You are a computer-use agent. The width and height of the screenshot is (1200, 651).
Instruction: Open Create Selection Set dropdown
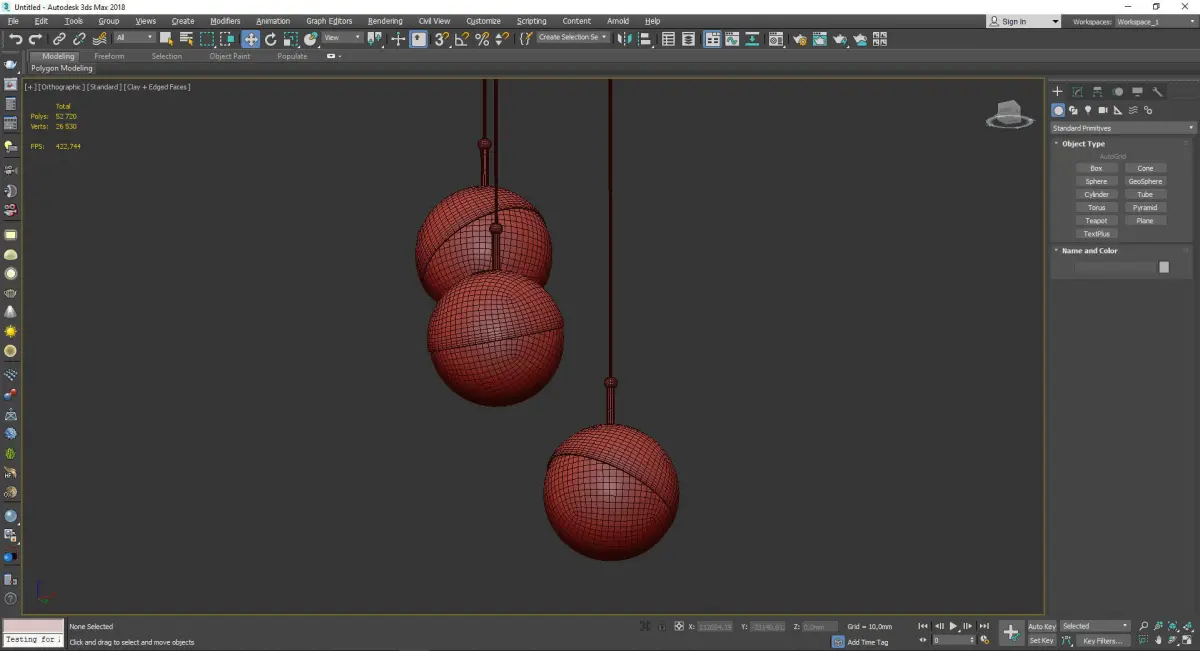click(573, 38)
